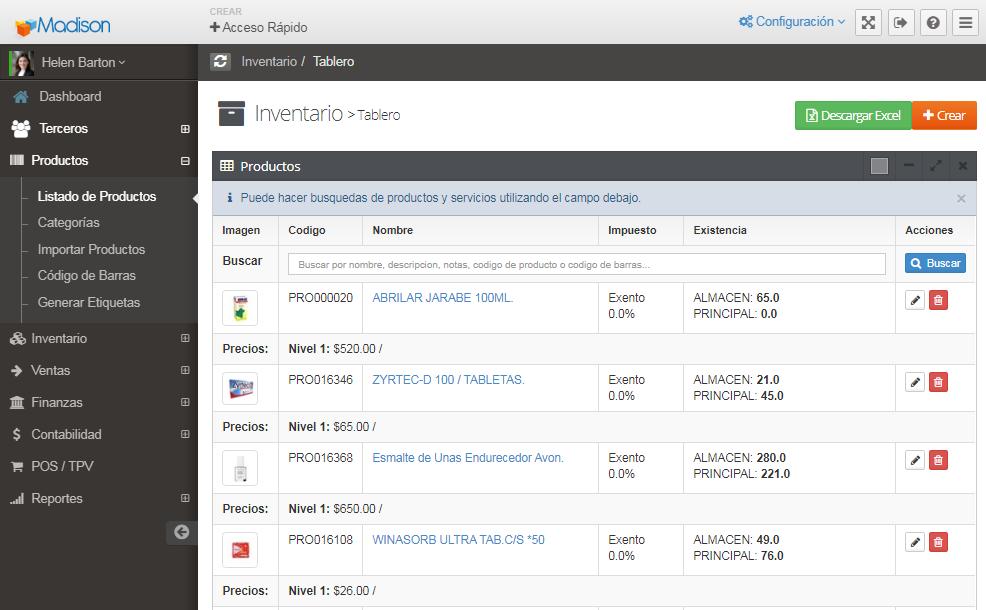Image resolution: width=986 pixels, height=610 pixels.
Task: Click the fullscreen expand icon in top bar
Action: click(868, 23)
